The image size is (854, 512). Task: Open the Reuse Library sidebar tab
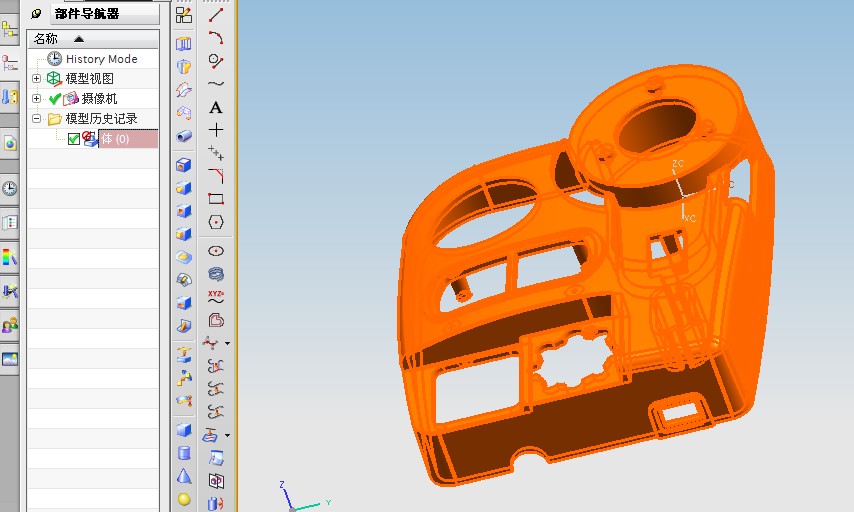[9, 97]
